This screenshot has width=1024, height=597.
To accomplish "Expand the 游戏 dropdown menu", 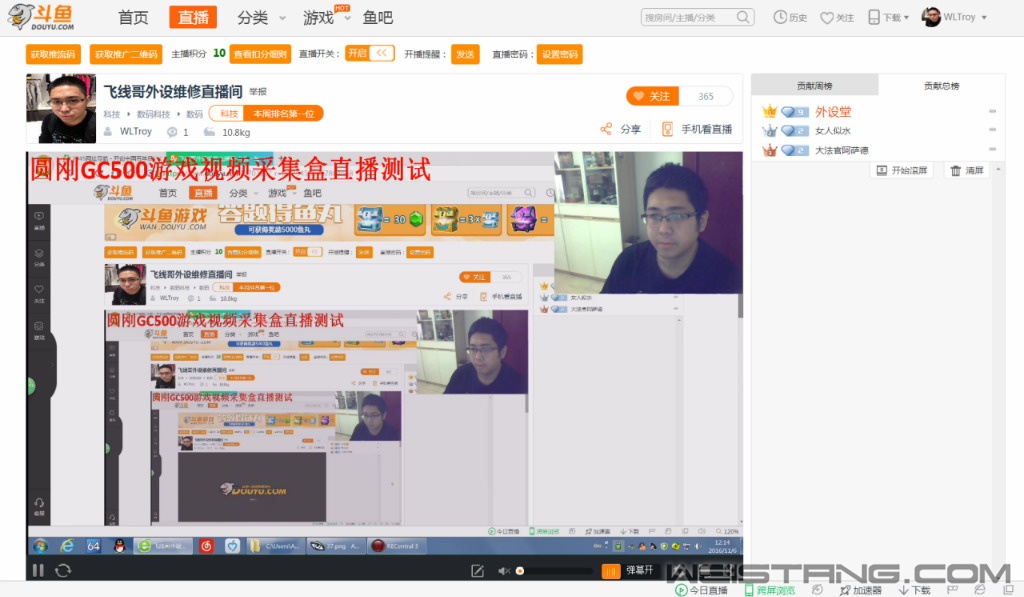I will (x=327, y=18).
